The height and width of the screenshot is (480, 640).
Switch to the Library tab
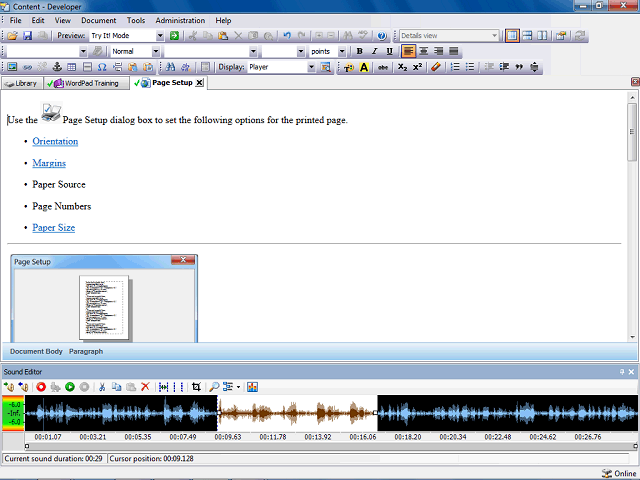22,83
